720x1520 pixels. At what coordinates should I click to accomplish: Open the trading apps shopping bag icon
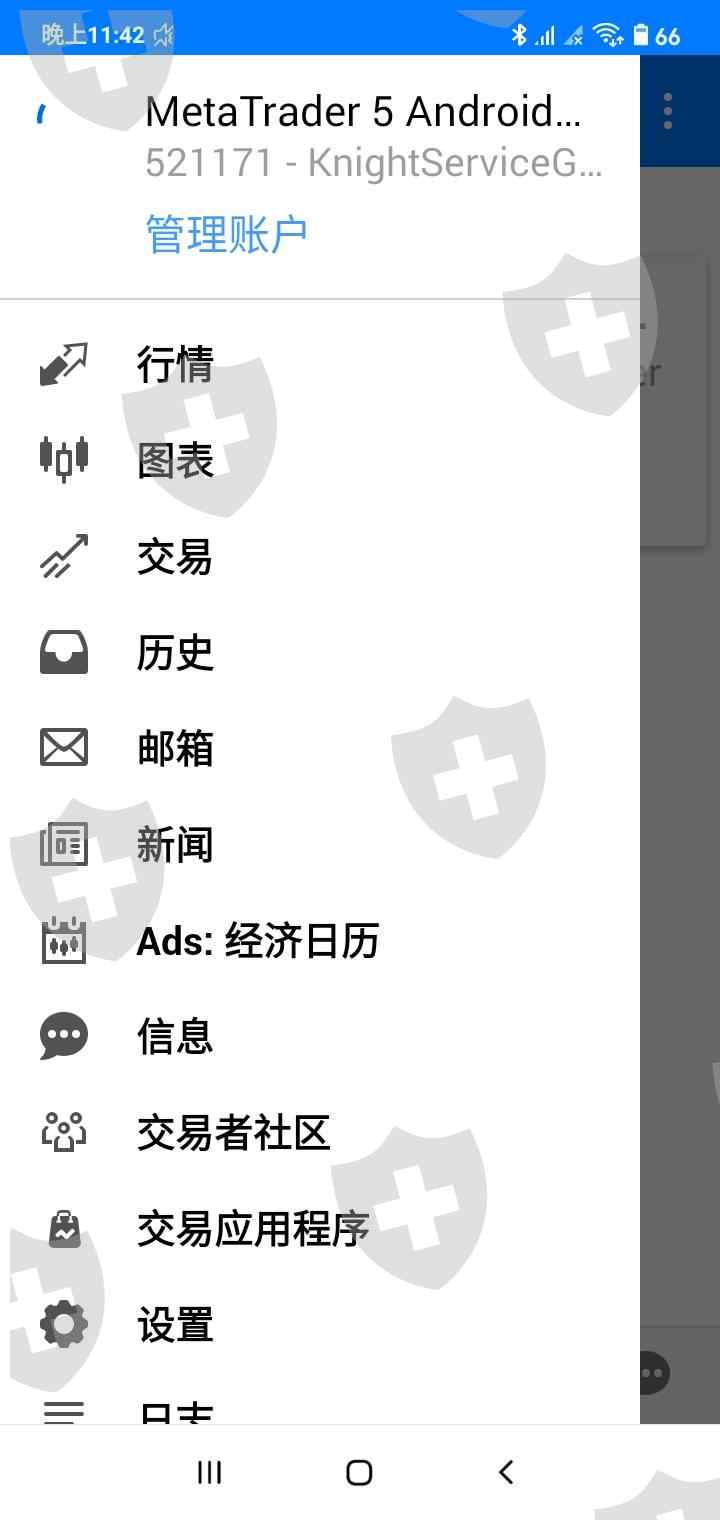tap(64, 1228)
